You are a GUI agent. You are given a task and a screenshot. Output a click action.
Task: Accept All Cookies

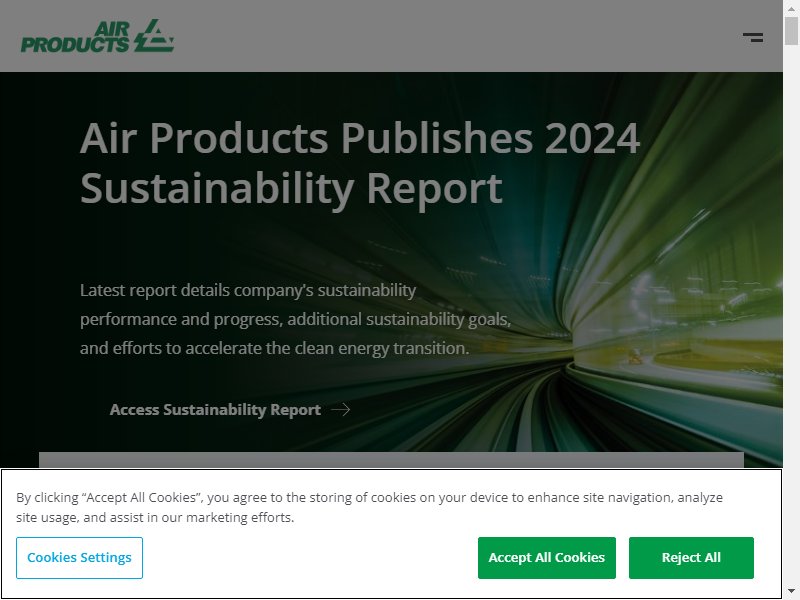tap(546, 558)
